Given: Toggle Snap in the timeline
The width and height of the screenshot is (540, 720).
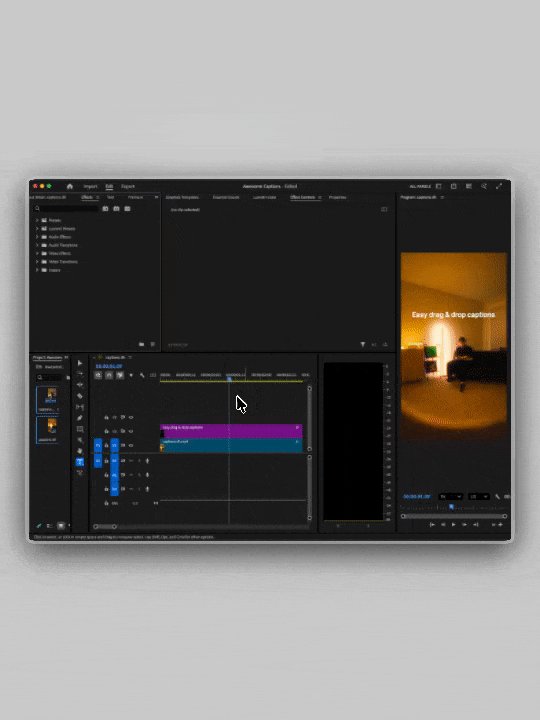Looking at the screenshot, I should (x=109, y=375).
